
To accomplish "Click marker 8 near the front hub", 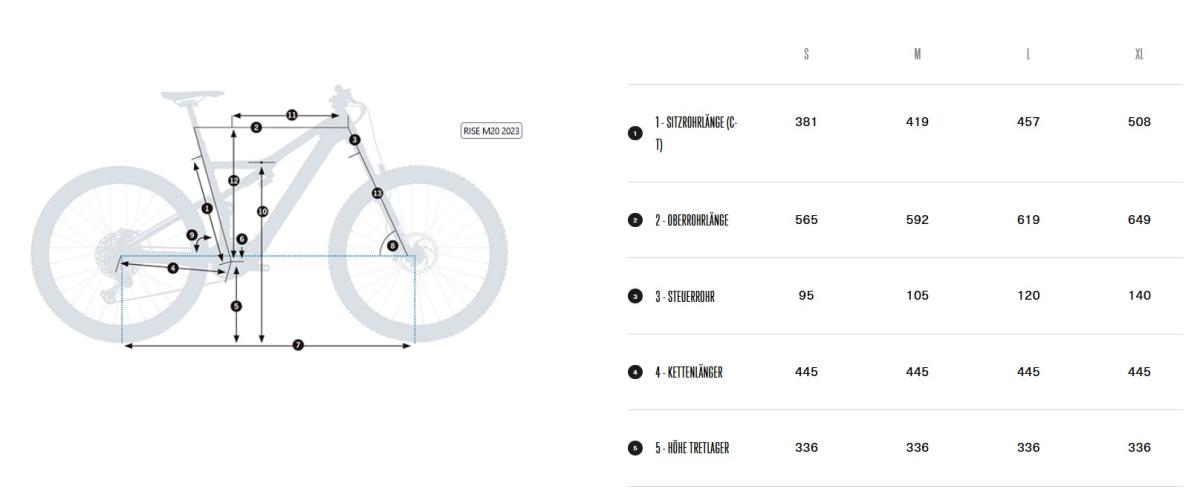I will 392,245.
